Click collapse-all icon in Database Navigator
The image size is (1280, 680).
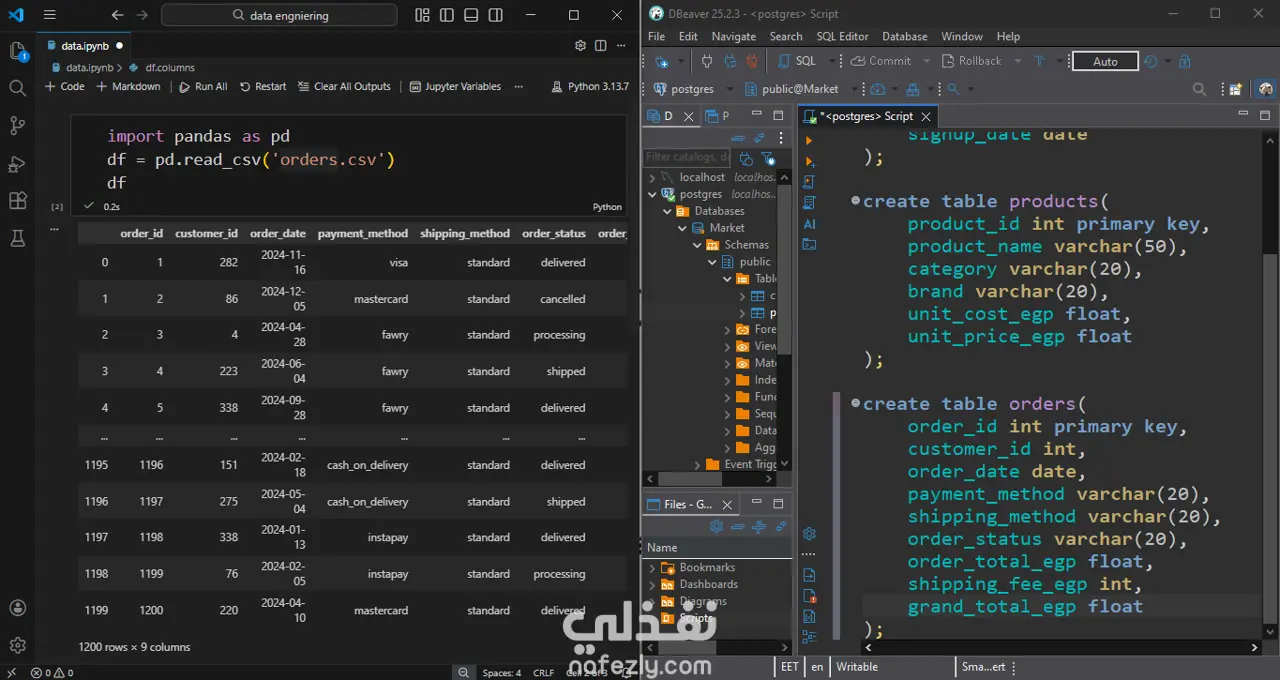coord(738,138)
